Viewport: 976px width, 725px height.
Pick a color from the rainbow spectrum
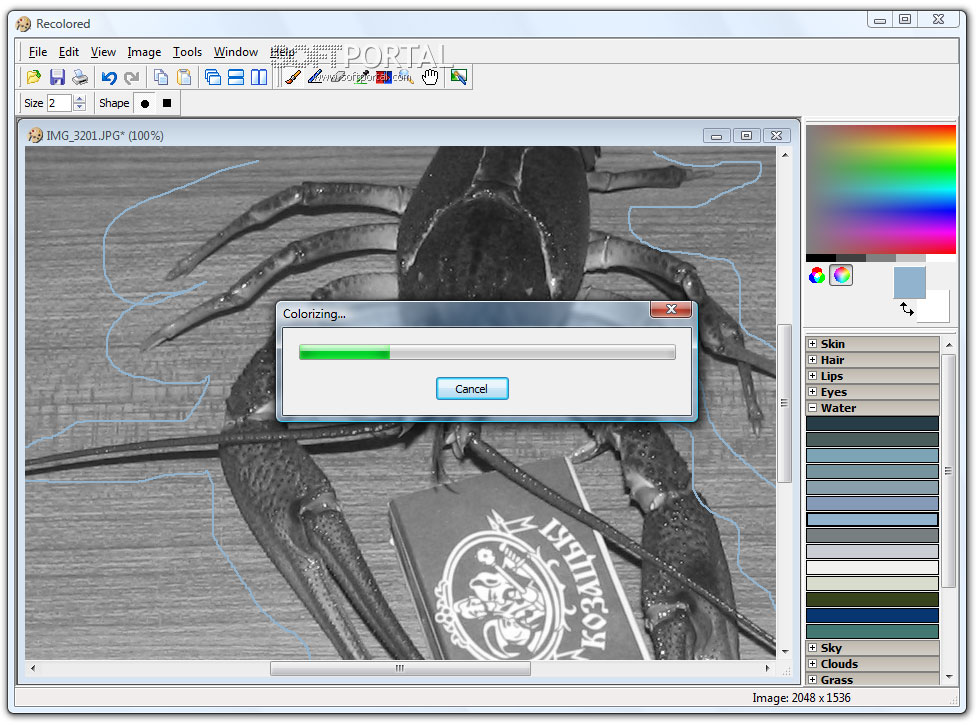[881, 189]
